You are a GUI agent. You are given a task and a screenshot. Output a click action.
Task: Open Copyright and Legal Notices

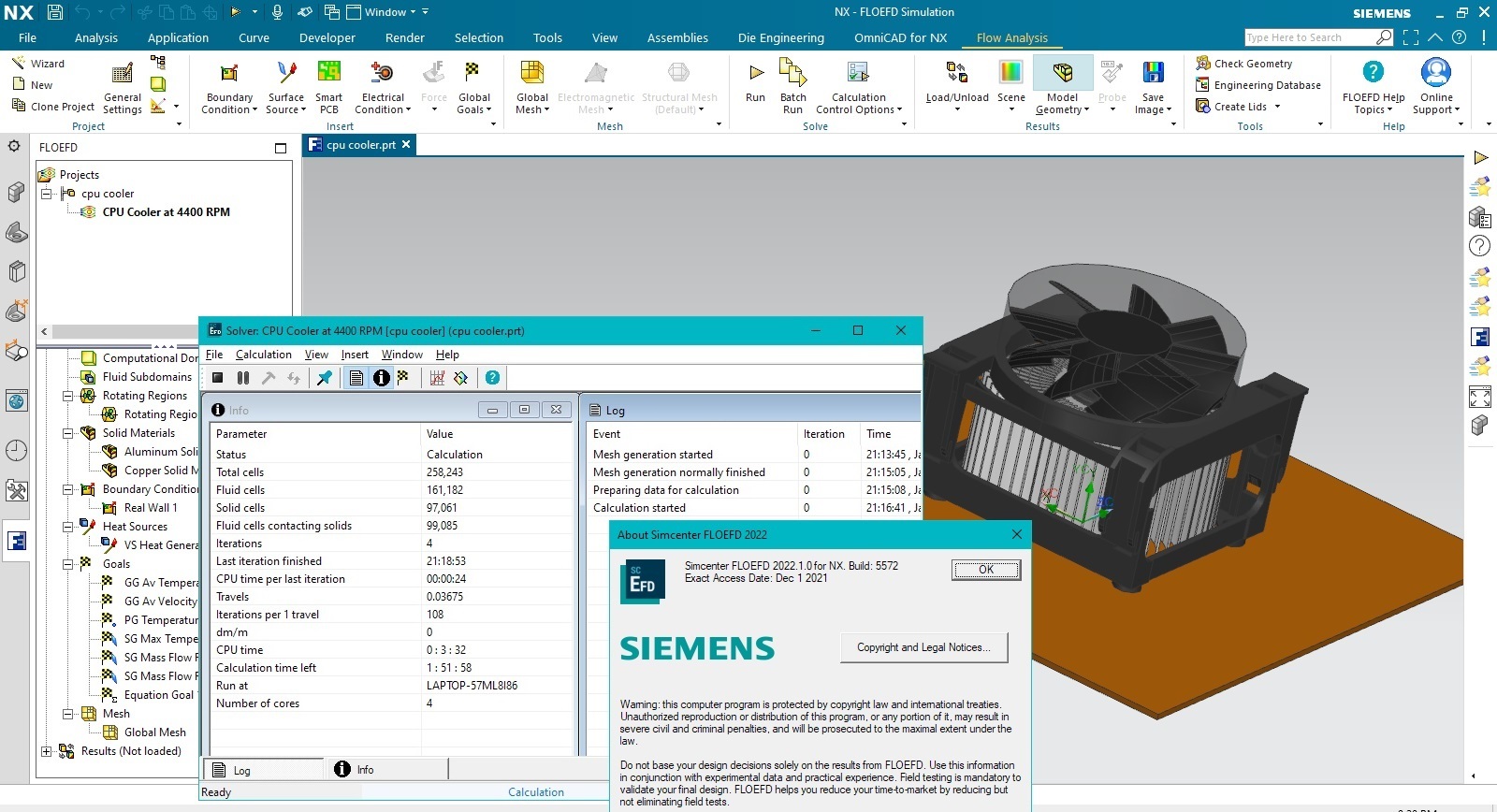(x=923, y=647)
